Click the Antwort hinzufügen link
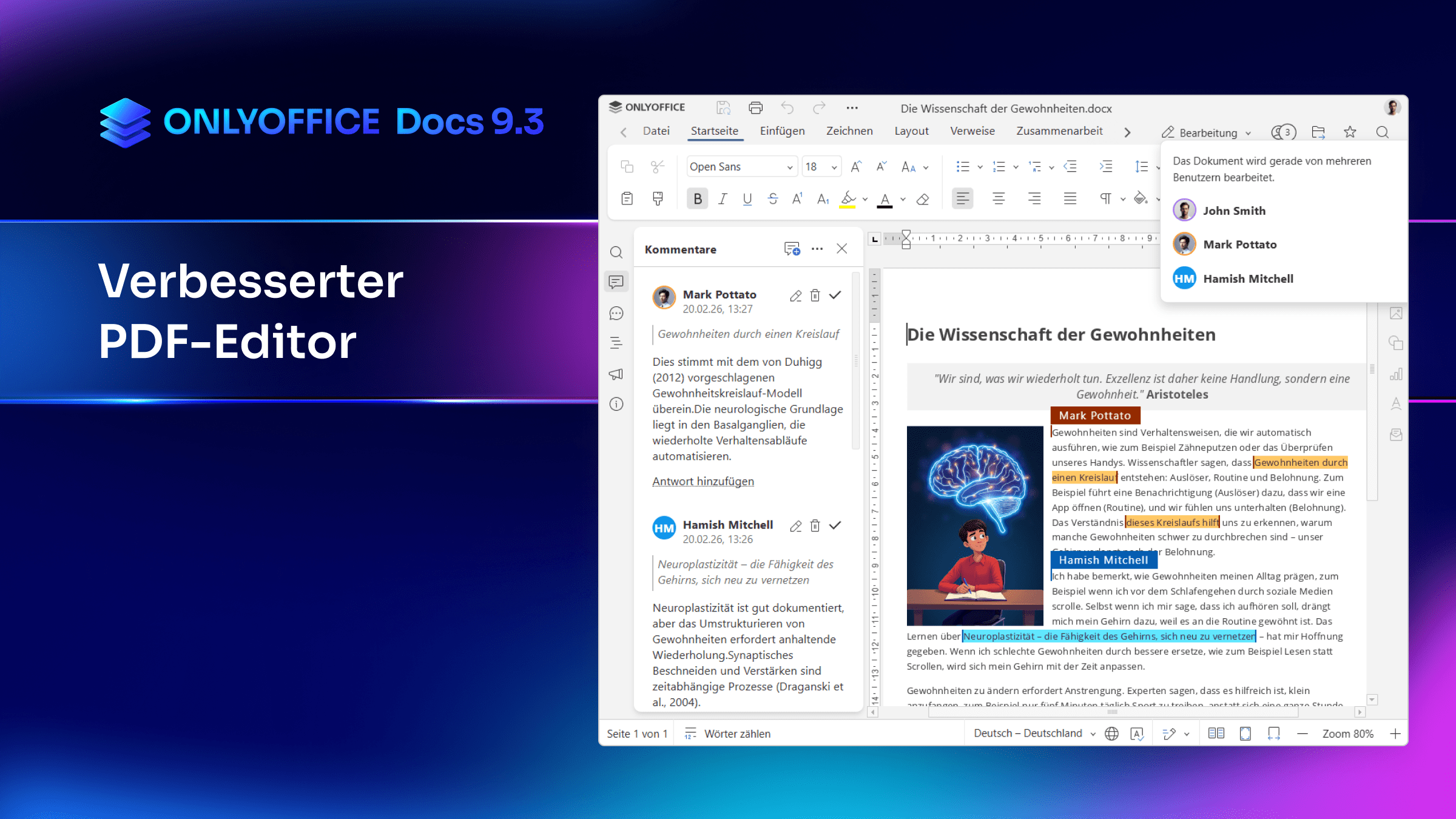 click(x=703, y=481)
